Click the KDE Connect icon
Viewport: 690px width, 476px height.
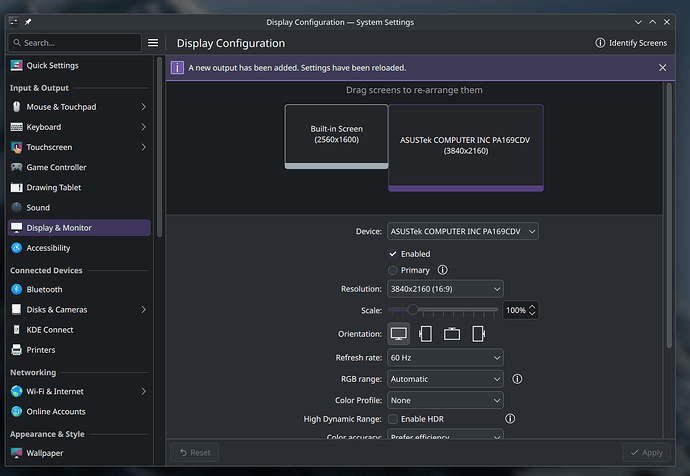coord(16,330)
